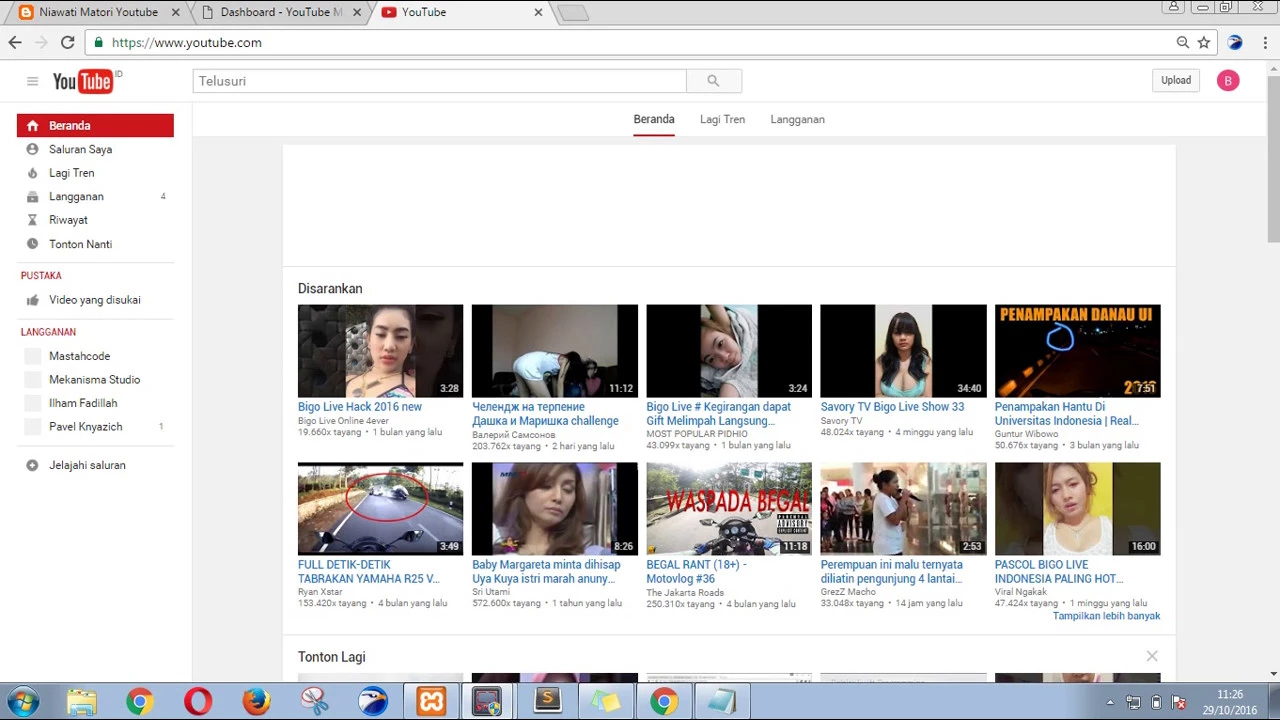Select the Langganan tab at page top

797,119
